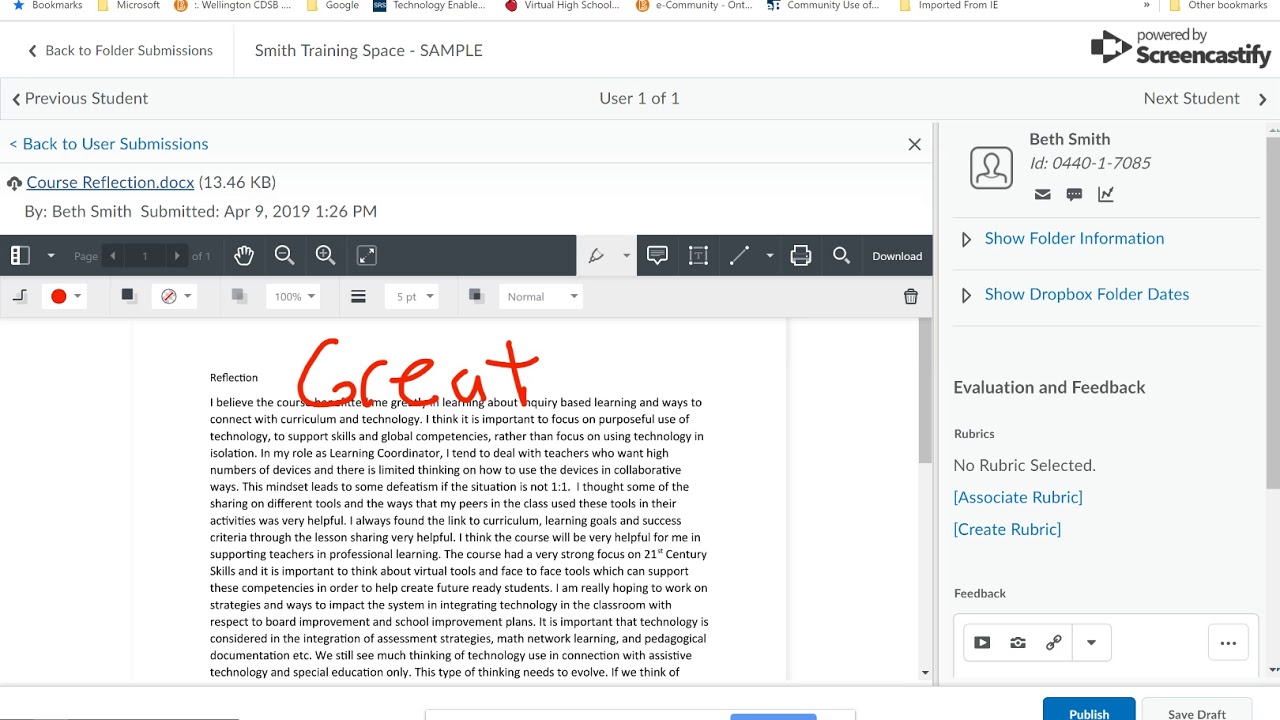Click the opacity overlapping squares icon
The height and width of the screenshot is (720, 1280).
[238, 295]
